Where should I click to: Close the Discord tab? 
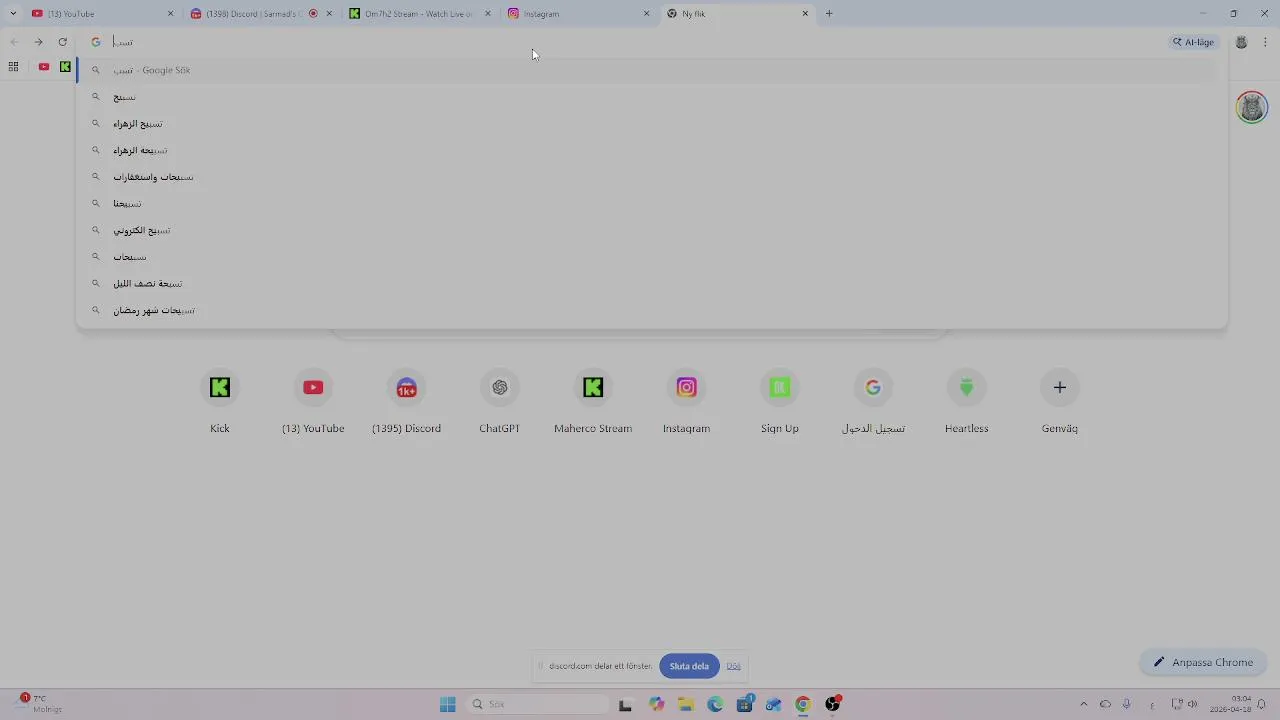click(x=329, y=14)
